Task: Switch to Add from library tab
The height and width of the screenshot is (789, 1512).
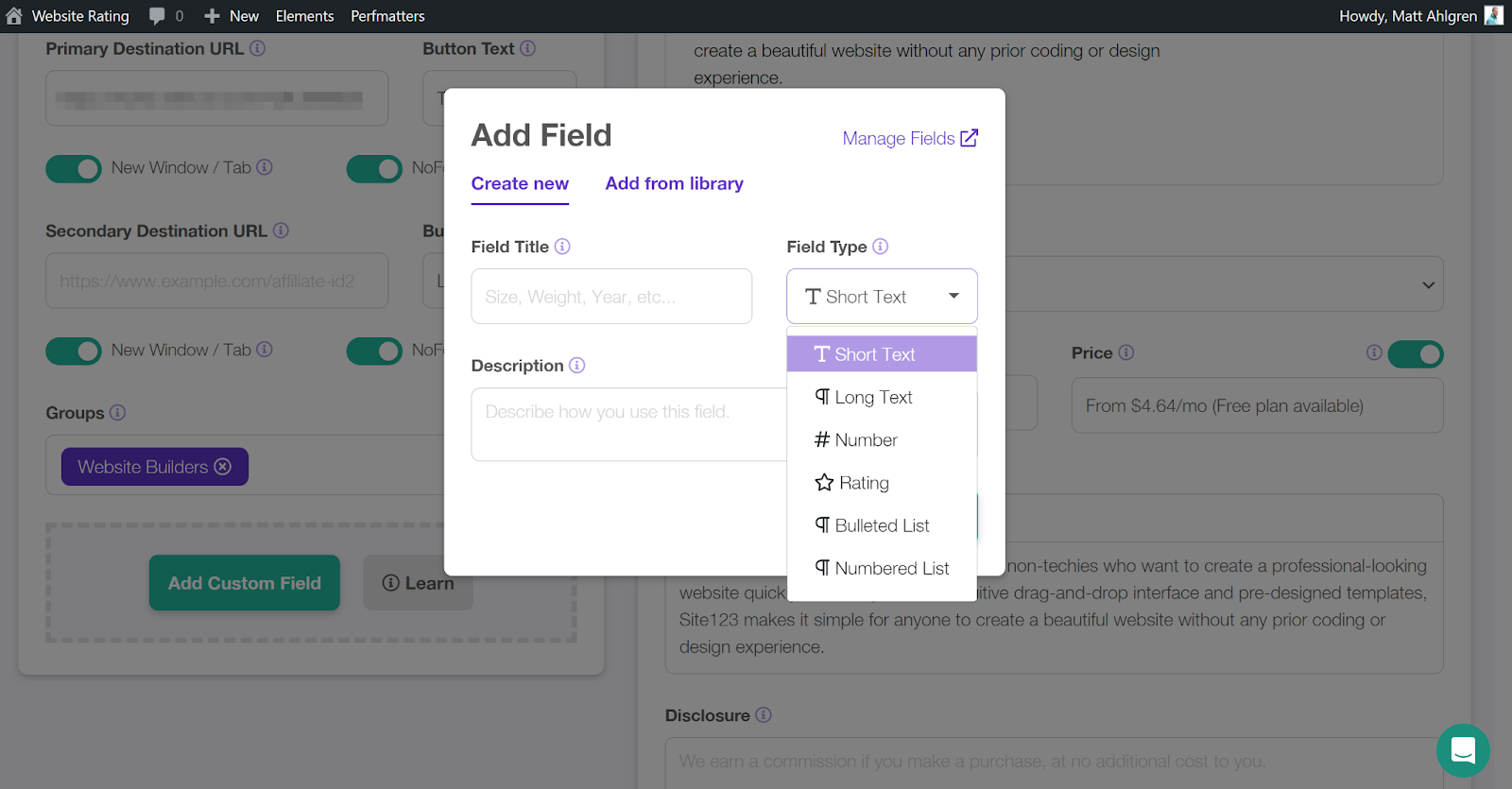Action: point(675,184)
